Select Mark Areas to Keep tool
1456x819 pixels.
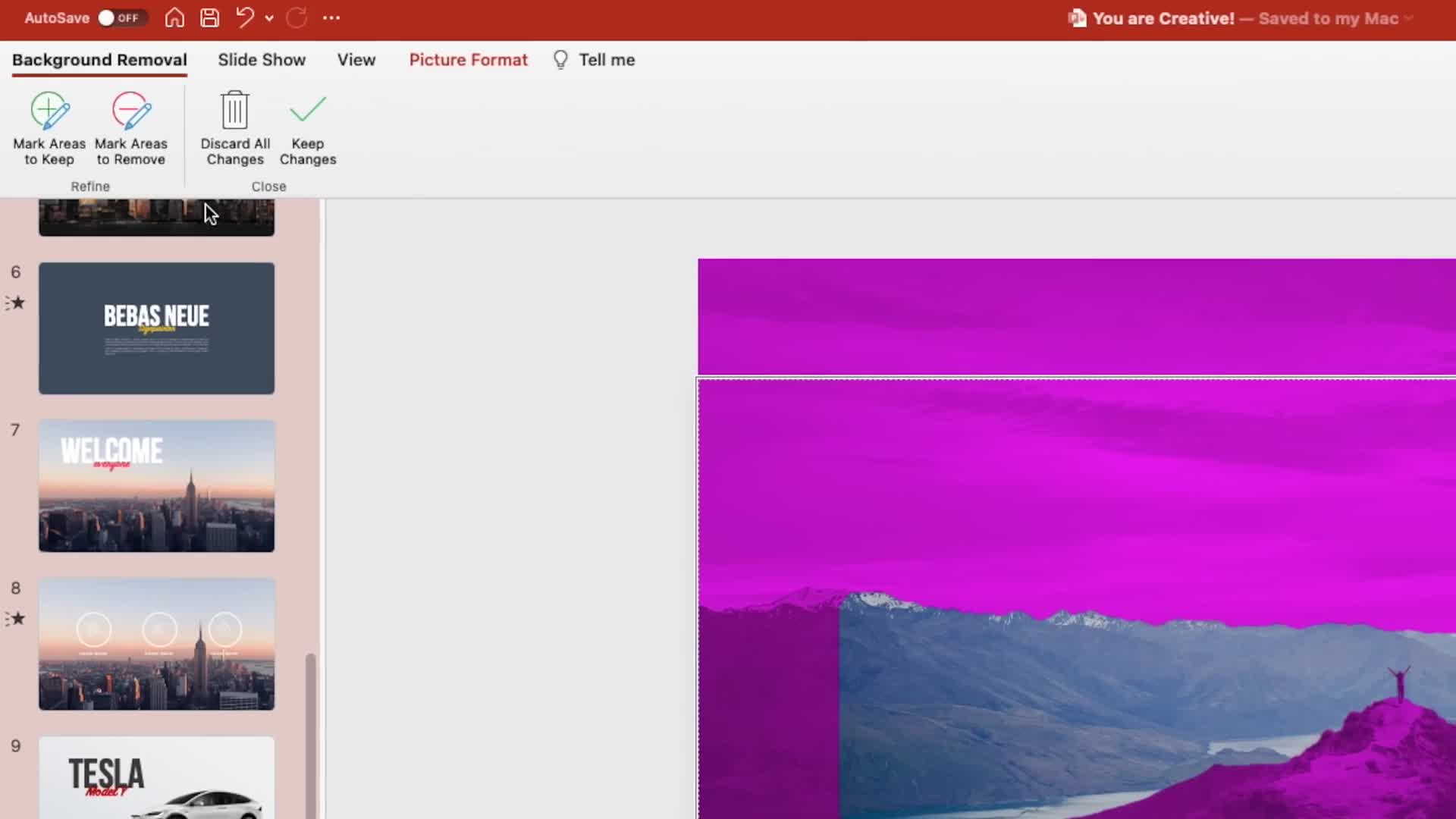(49, 128)
